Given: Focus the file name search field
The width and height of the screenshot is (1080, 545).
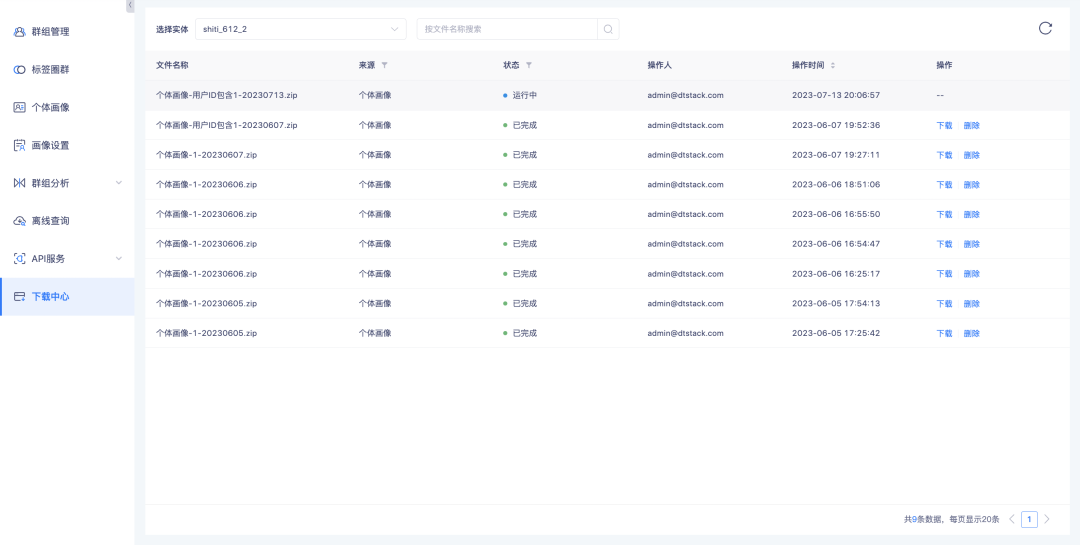Looking at the screenshot, I should click(x=507, y=29).
